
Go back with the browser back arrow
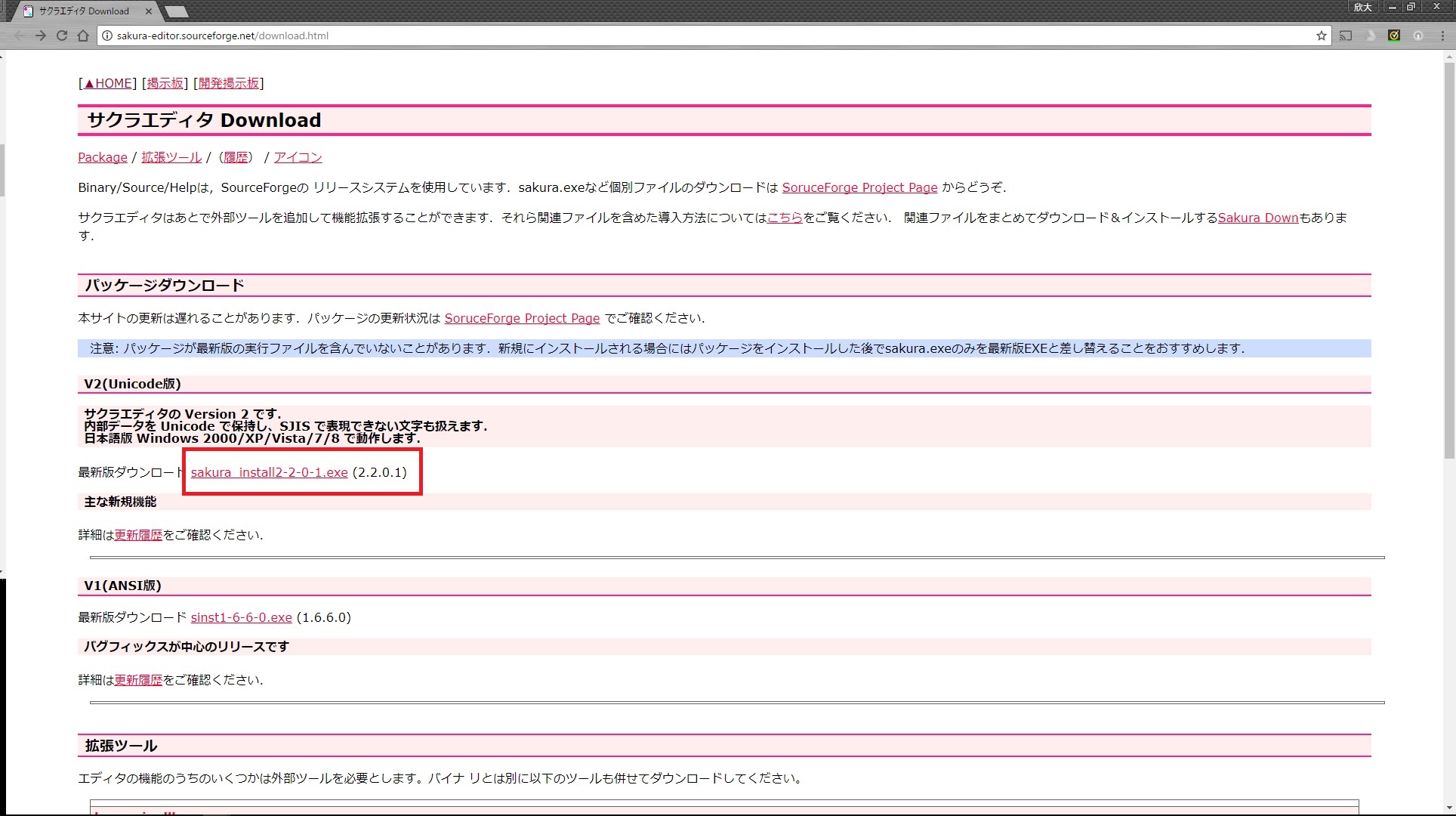coord(20,36)
